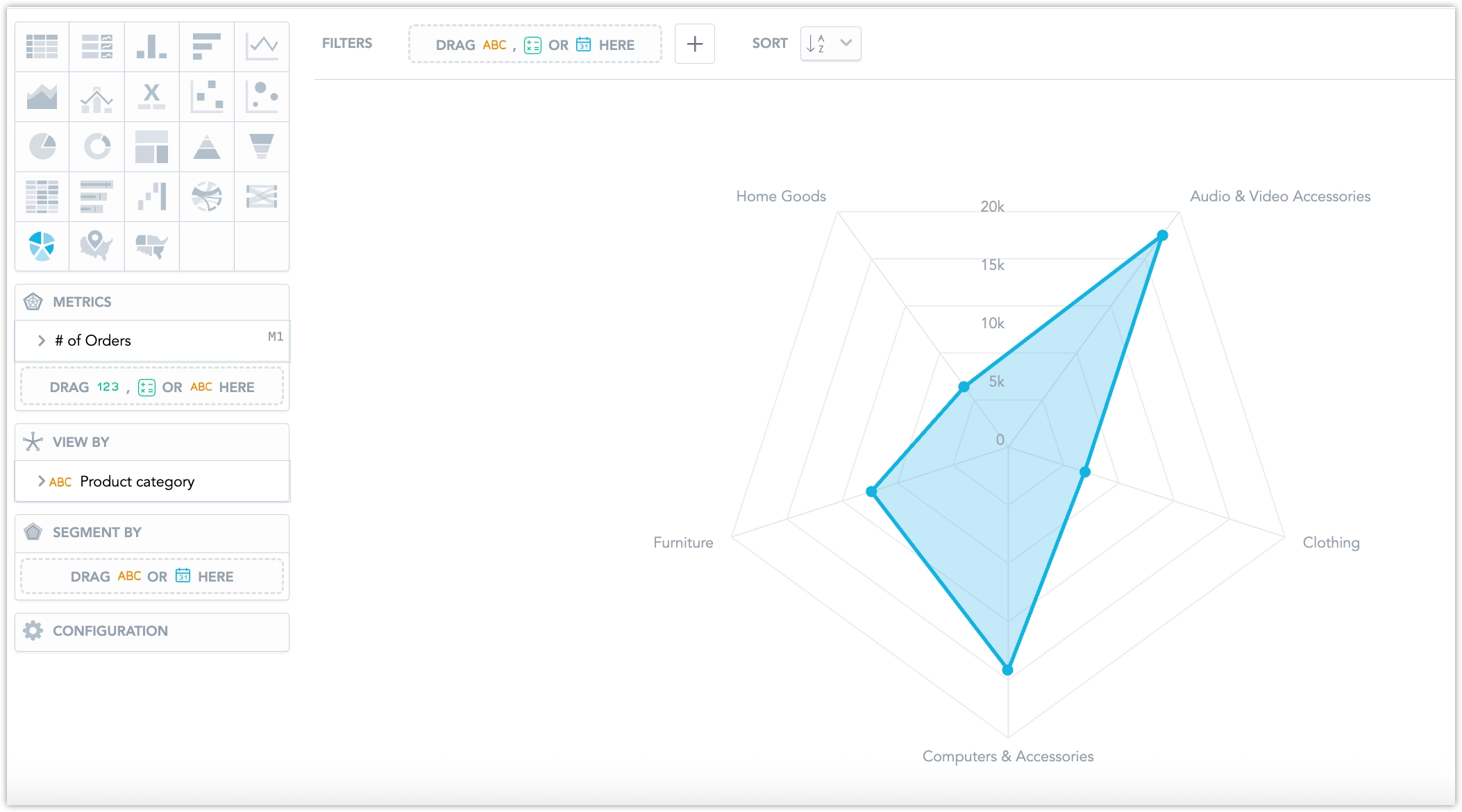
Task: Click the Segment By section header
Action: click(x=152, y=532)
